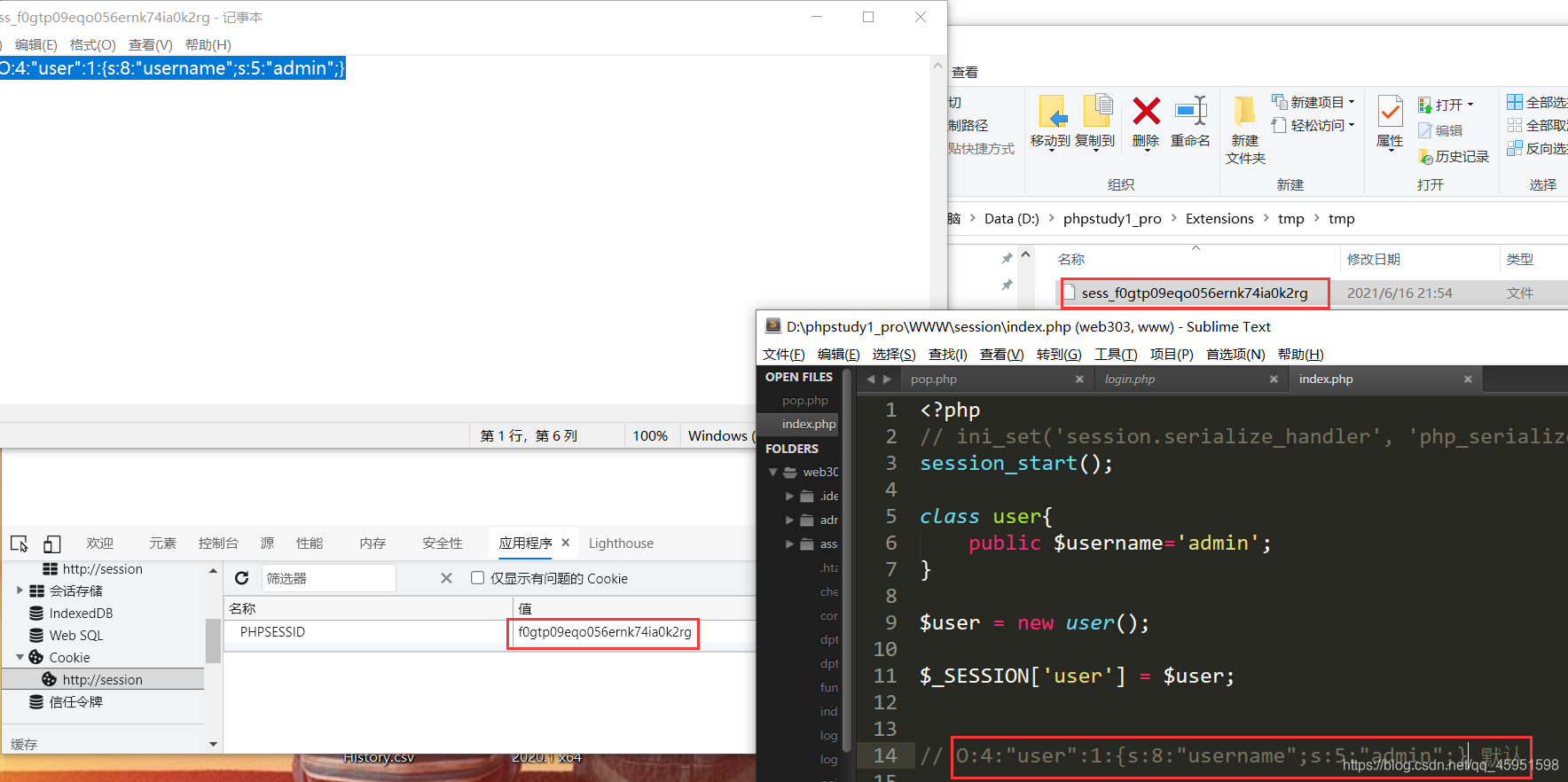Sort Explorer files by Date modified header
This screenshot has height=782, width=1568.
pos(1373,260)
